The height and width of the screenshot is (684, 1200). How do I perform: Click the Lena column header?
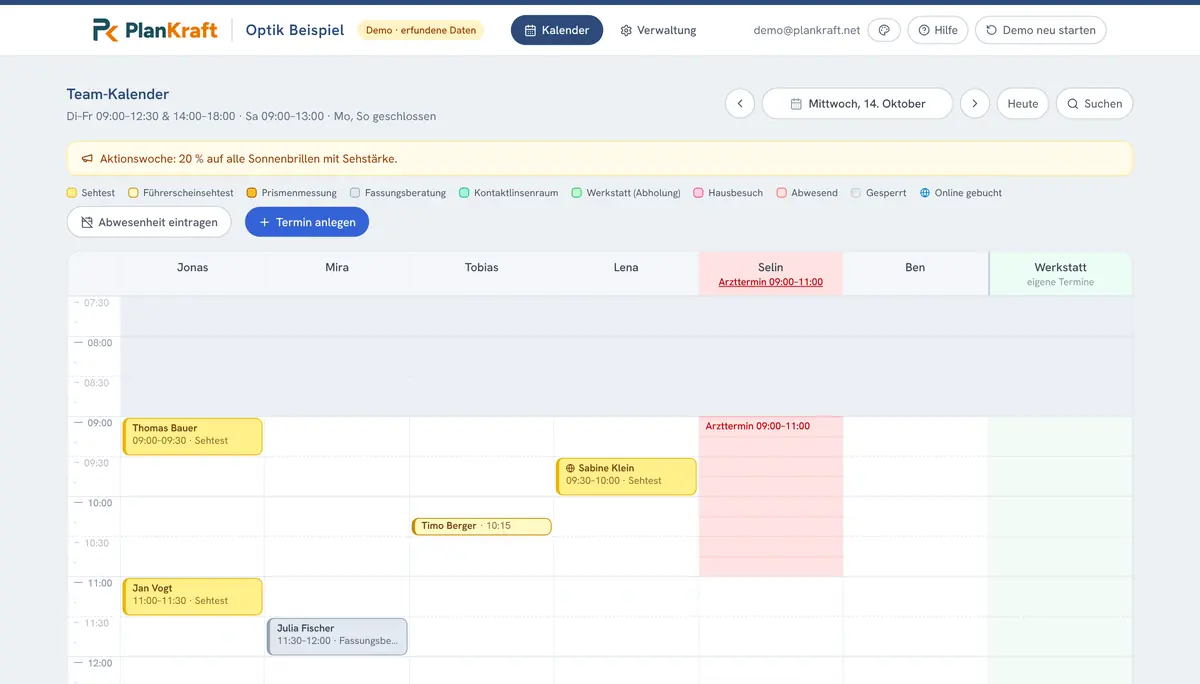pos(625,267)
